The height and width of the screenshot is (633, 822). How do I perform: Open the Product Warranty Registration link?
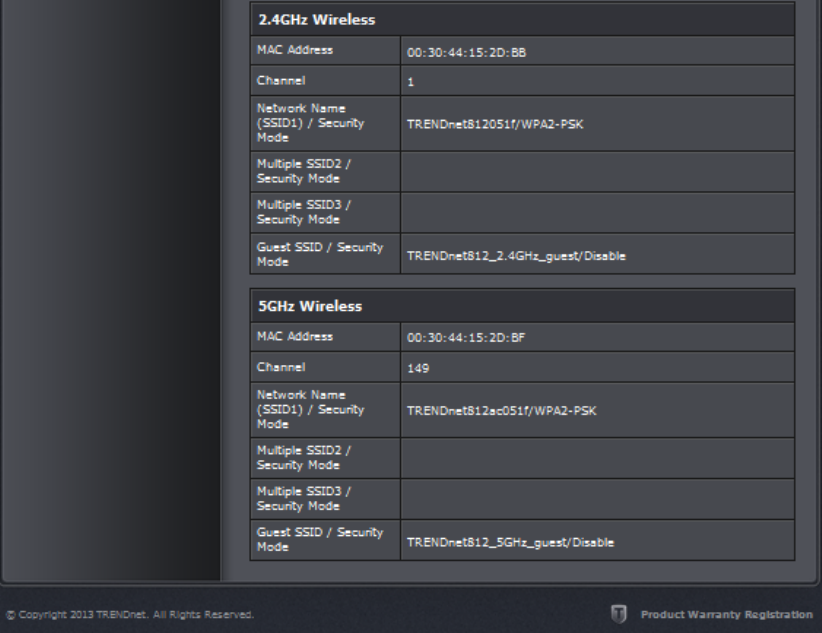727,615
